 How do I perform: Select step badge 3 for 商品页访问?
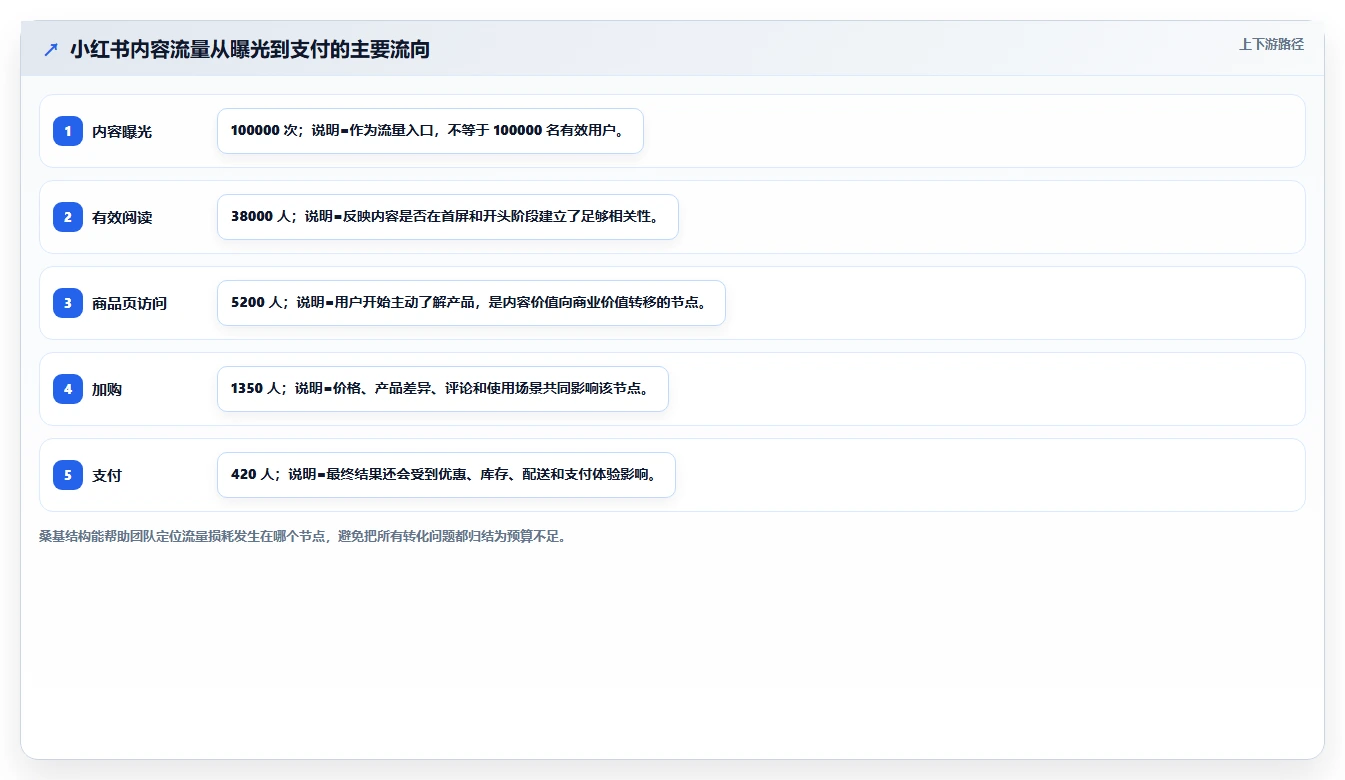pos(68,303)
